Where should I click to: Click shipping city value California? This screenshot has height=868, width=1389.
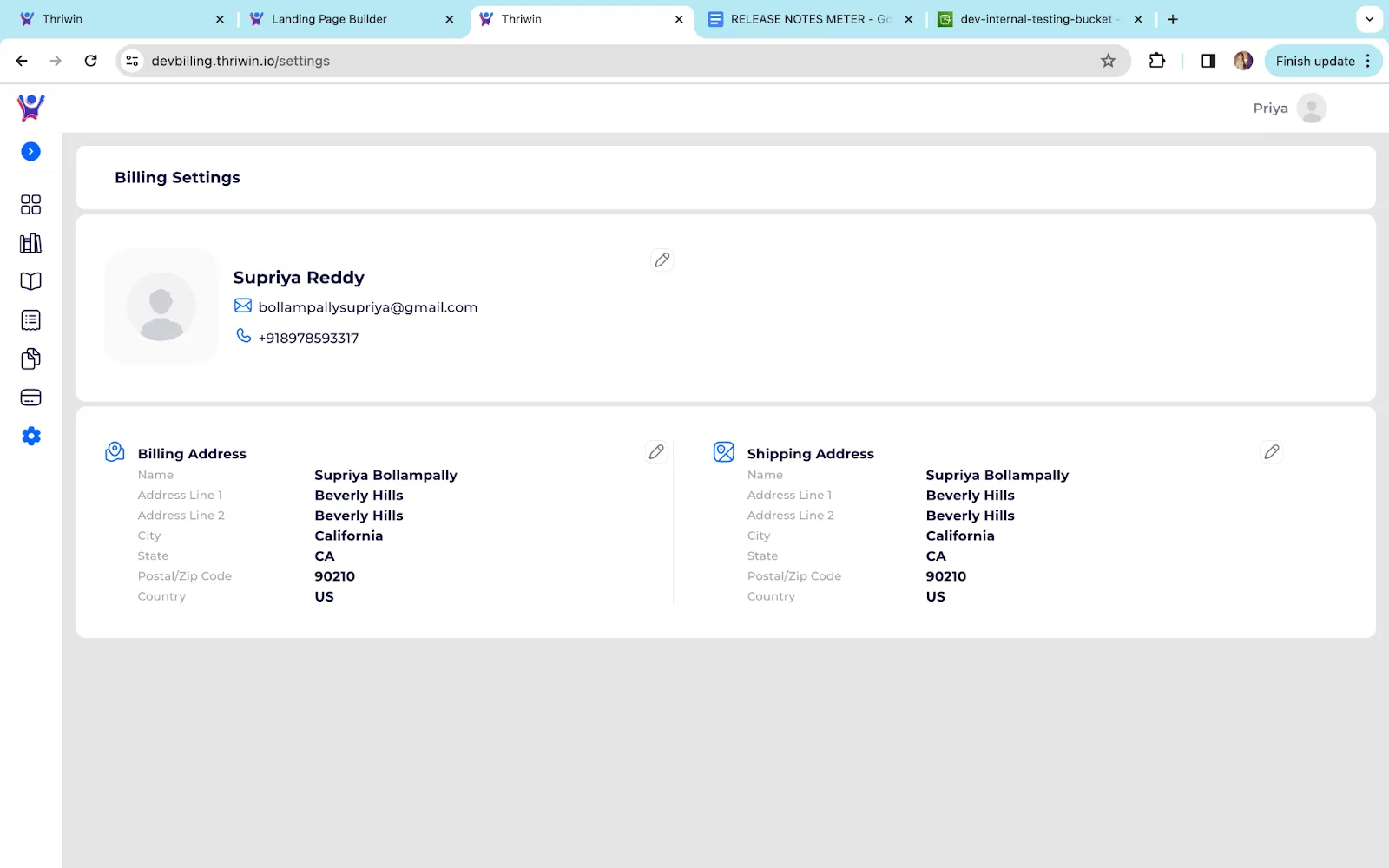pos(960,536)
